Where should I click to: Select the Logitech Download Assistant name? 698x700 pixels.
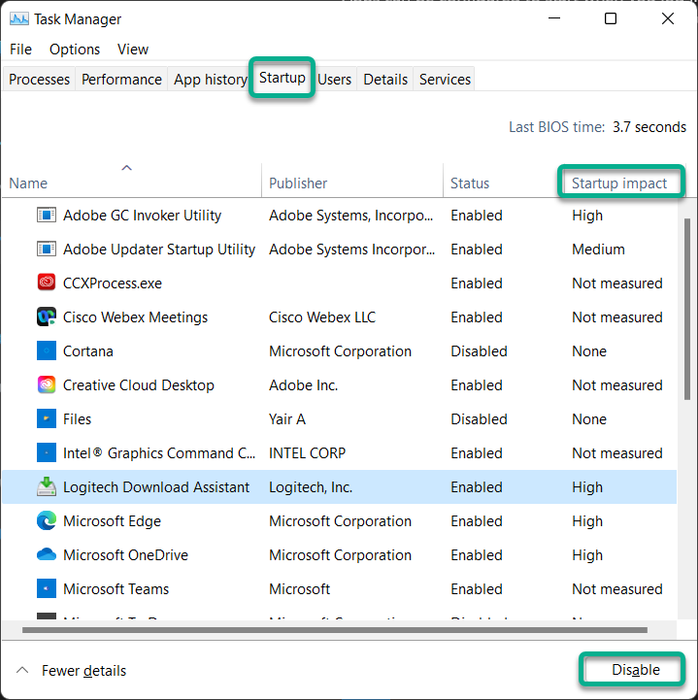(156, 487)
